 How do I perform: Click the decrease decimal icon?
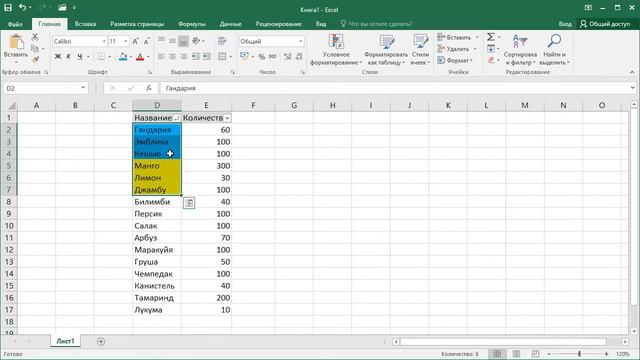tap(299, 56)
